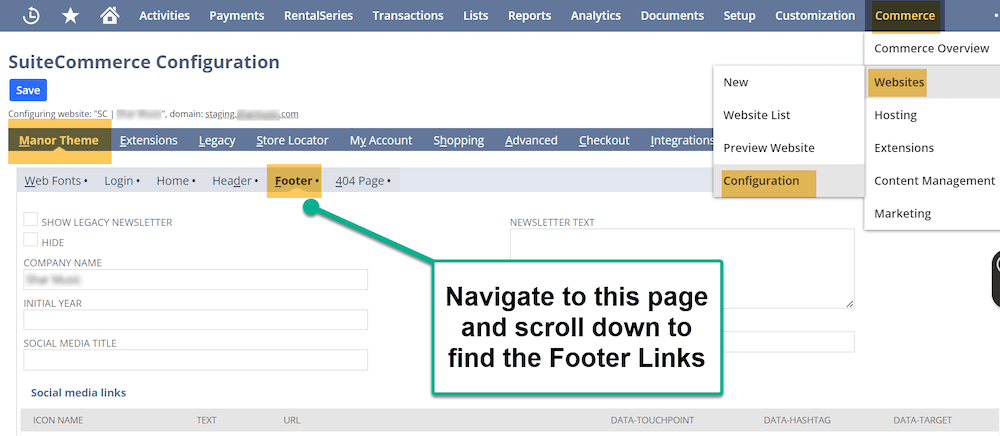Click the Initial Year input field
The image size is (1000, 436).
pos(196,319)
